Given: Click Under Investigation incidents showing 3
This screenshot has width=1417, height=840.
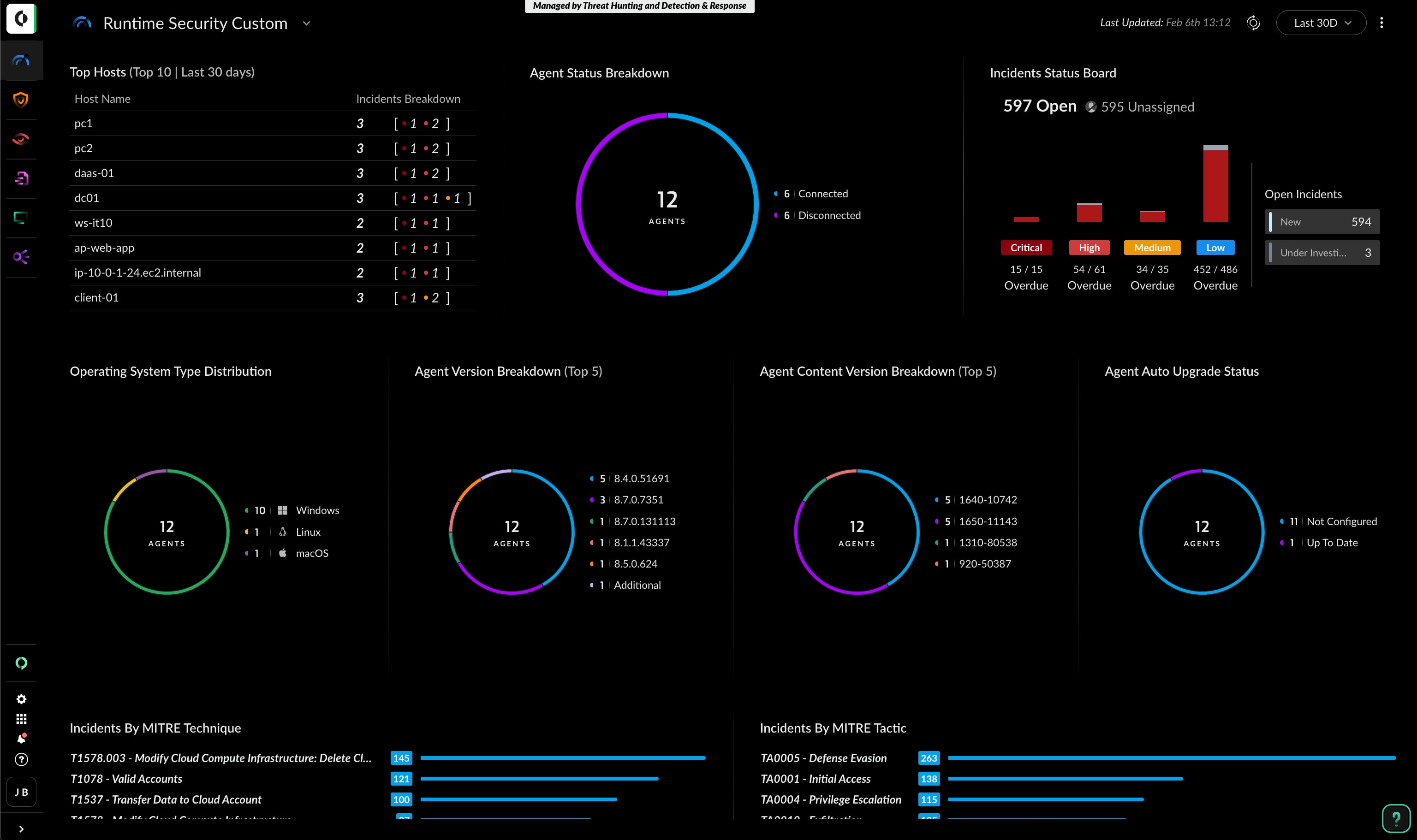Looking at the screenshot, I should pyautogui.click(x=1321, y=252).
